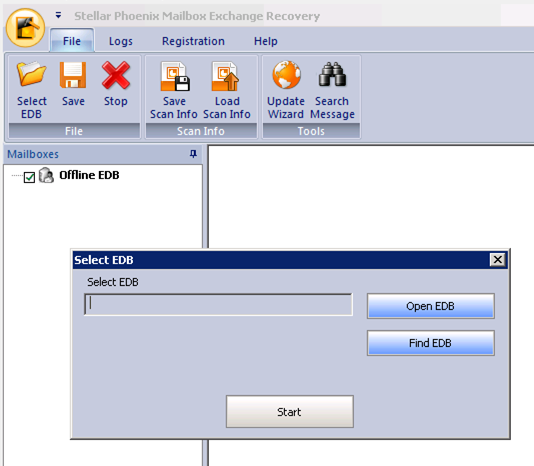This screenshot has height=466, width=534.
Task: Click the Open EDB button
Action: pyautogui.click(x=430, y=306)
